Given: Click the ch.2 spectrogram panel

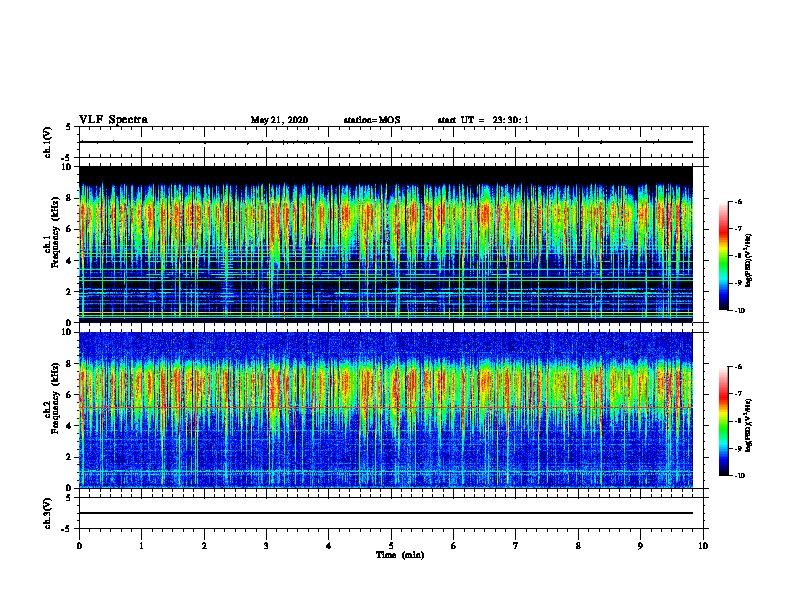Looking at the screenshot, I should point(386,410).
